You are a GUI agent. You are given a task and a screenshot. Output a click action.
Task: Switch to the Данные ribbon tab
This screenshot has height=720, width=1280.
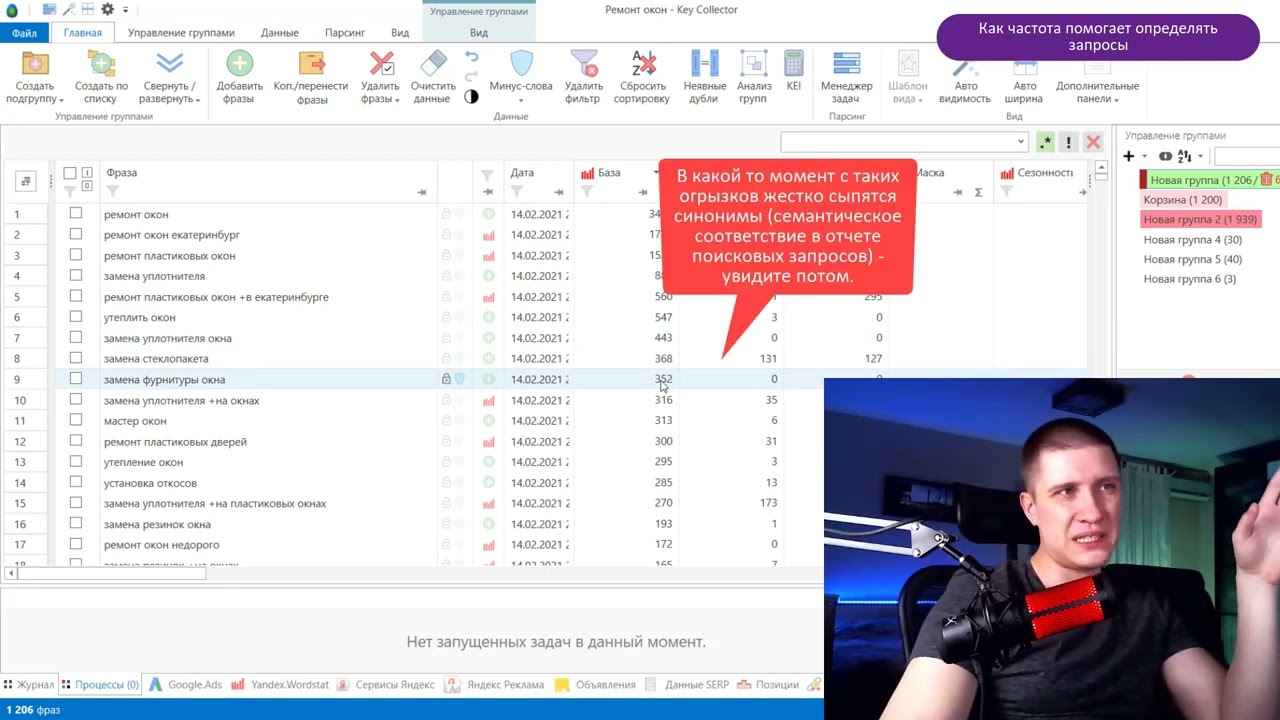point(280,33)
